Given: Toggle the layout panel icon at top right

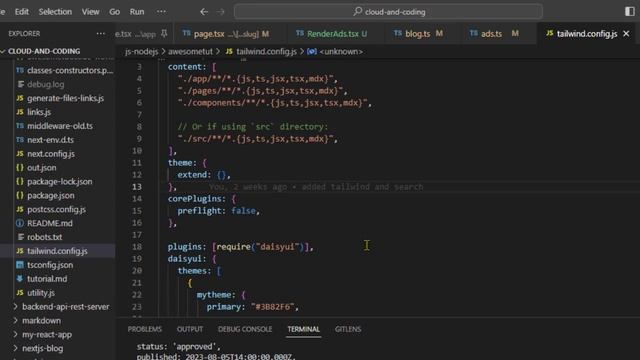Looking at the screenshot, I should pyautogui.click(x=630, y=11).
